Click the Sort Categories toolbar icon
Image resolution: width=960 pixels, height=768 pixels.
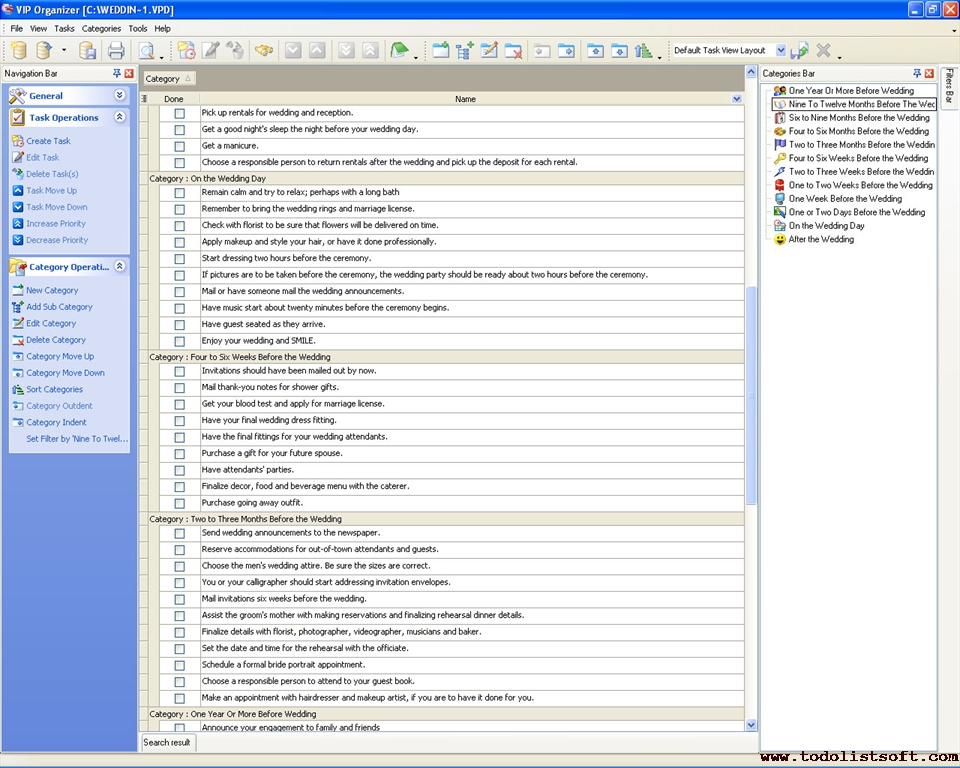tap(643, 50)
